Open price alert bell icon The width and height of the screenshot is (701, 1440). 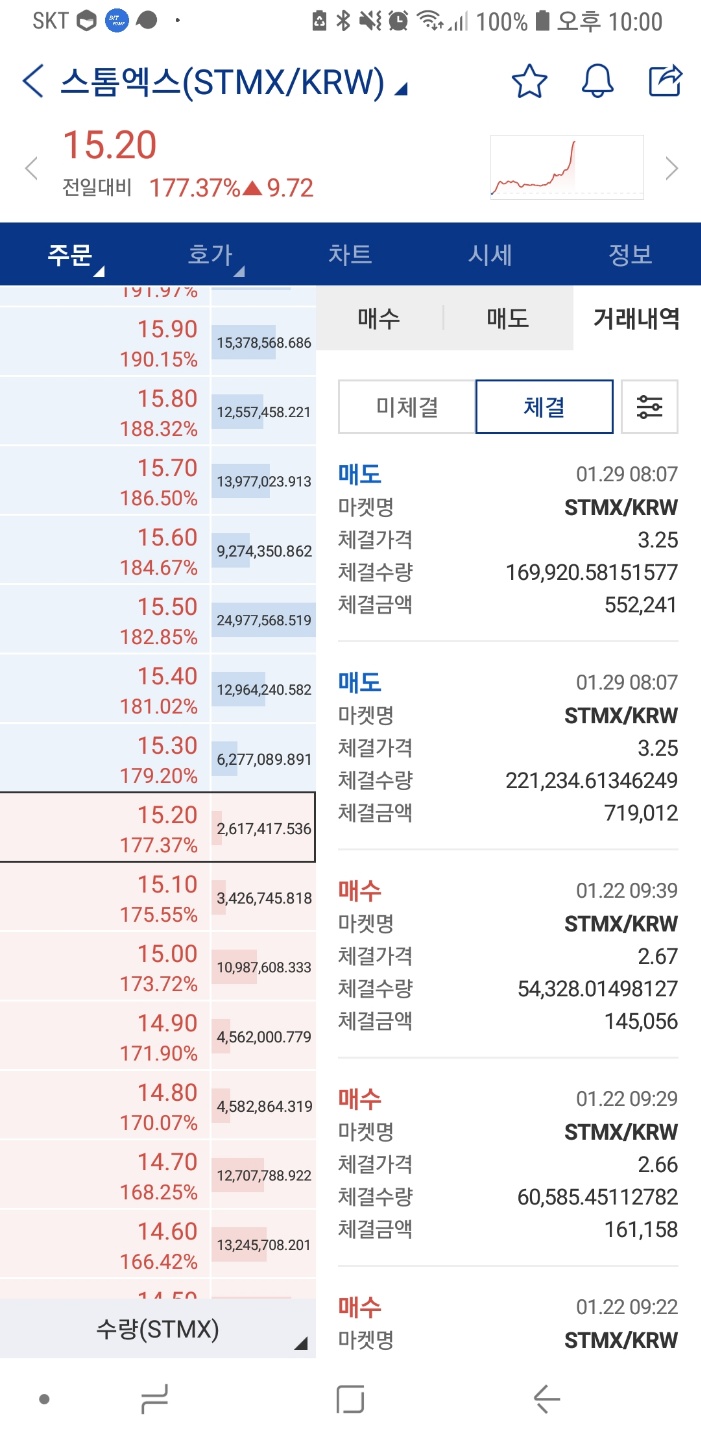597,81
